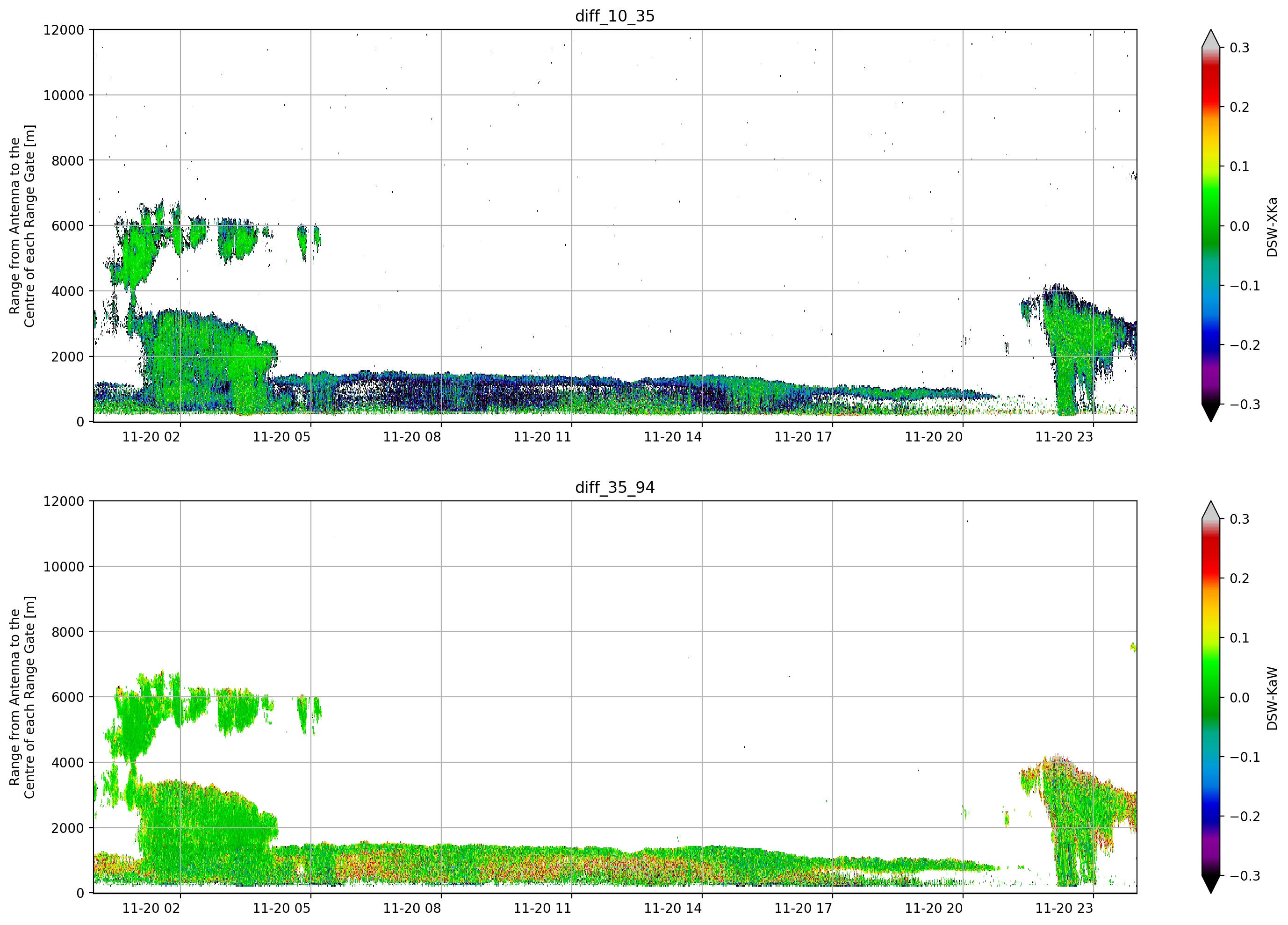Click the −0.3 tick on the DSW-KaW colorbar
The width and height of the screenshot is (1288, 925).
tap(1245, 877)
